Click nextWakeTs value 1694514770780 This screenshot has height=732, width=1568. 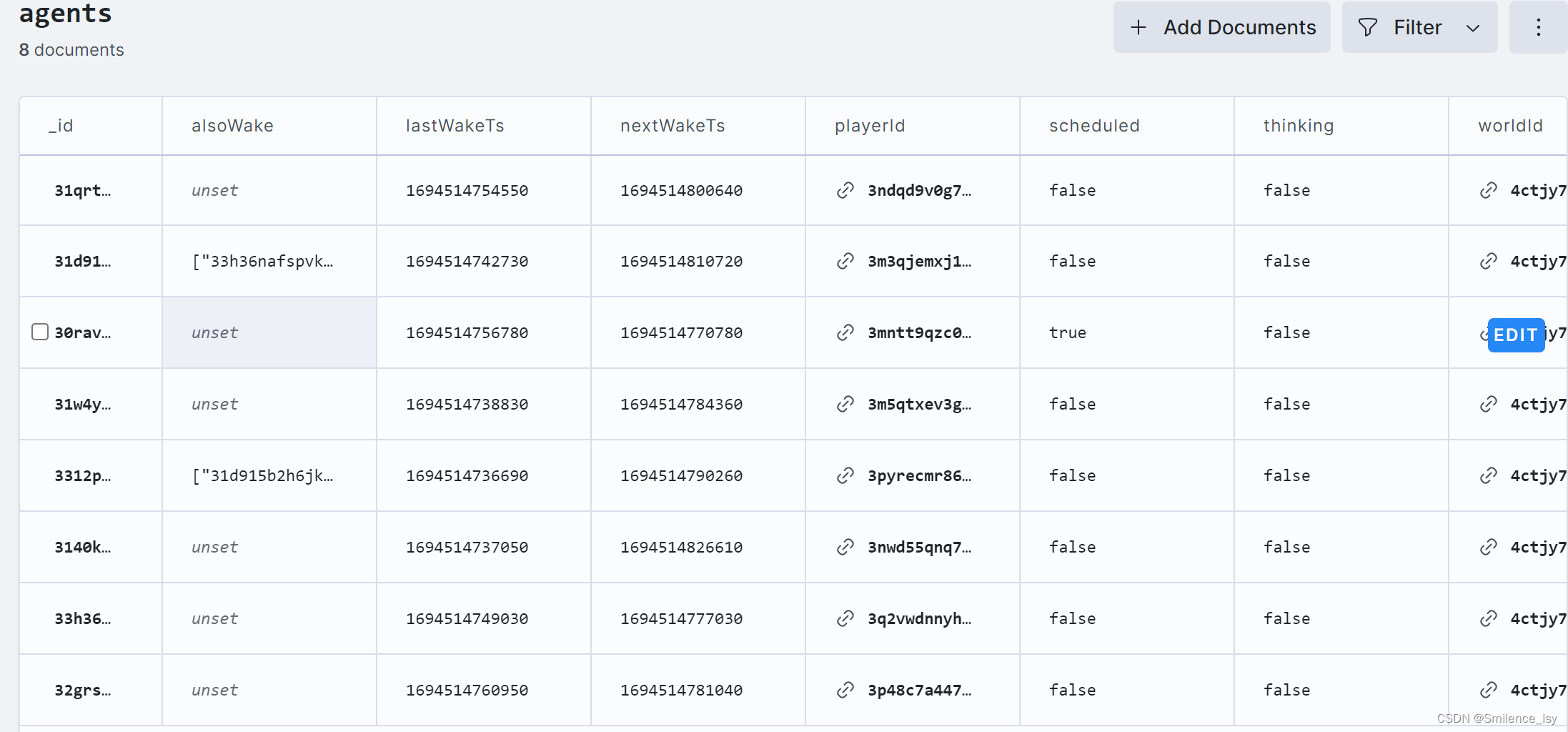682,332
